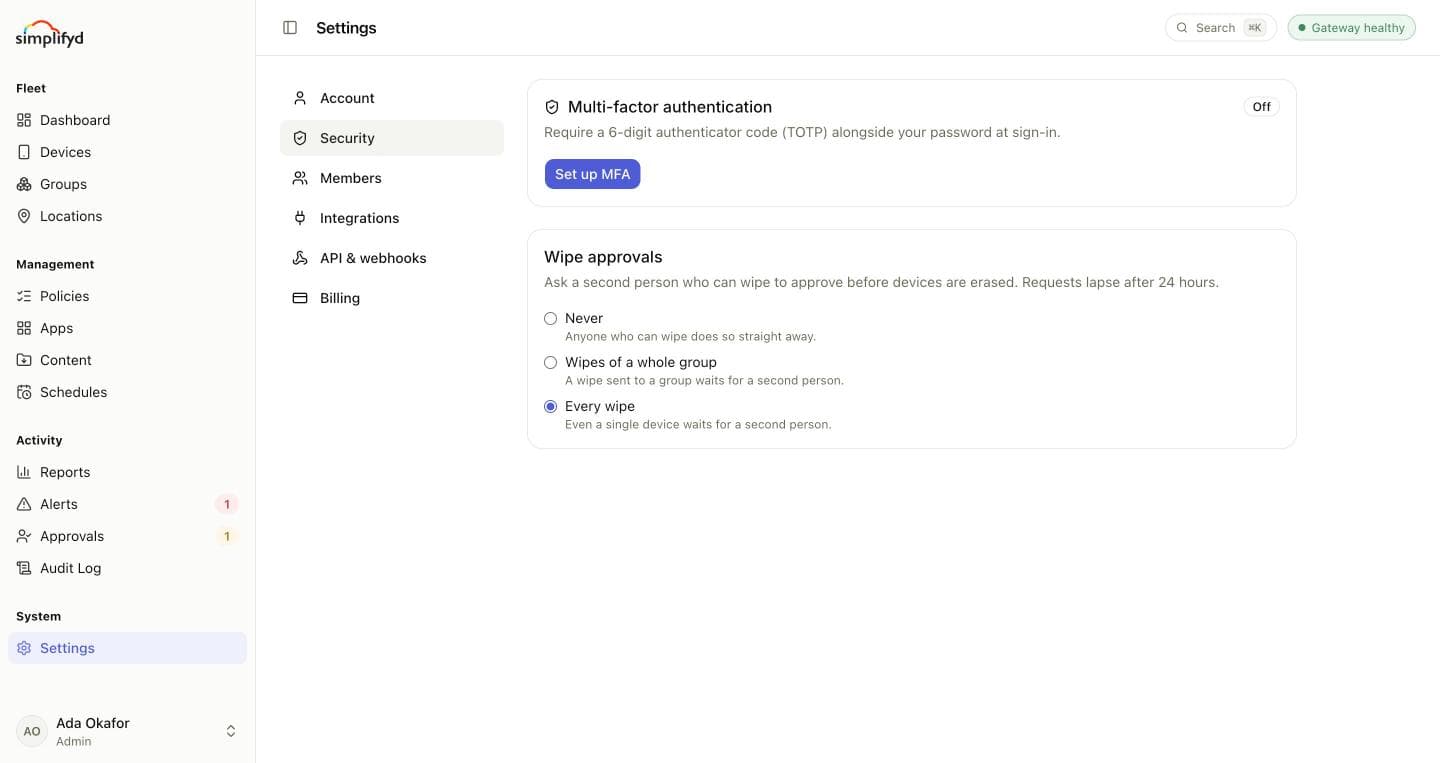This screenshot has width=1440, height=763.
Task: Click the Locations pin icon
Action: pyautogui.click(x=24, y=216)
